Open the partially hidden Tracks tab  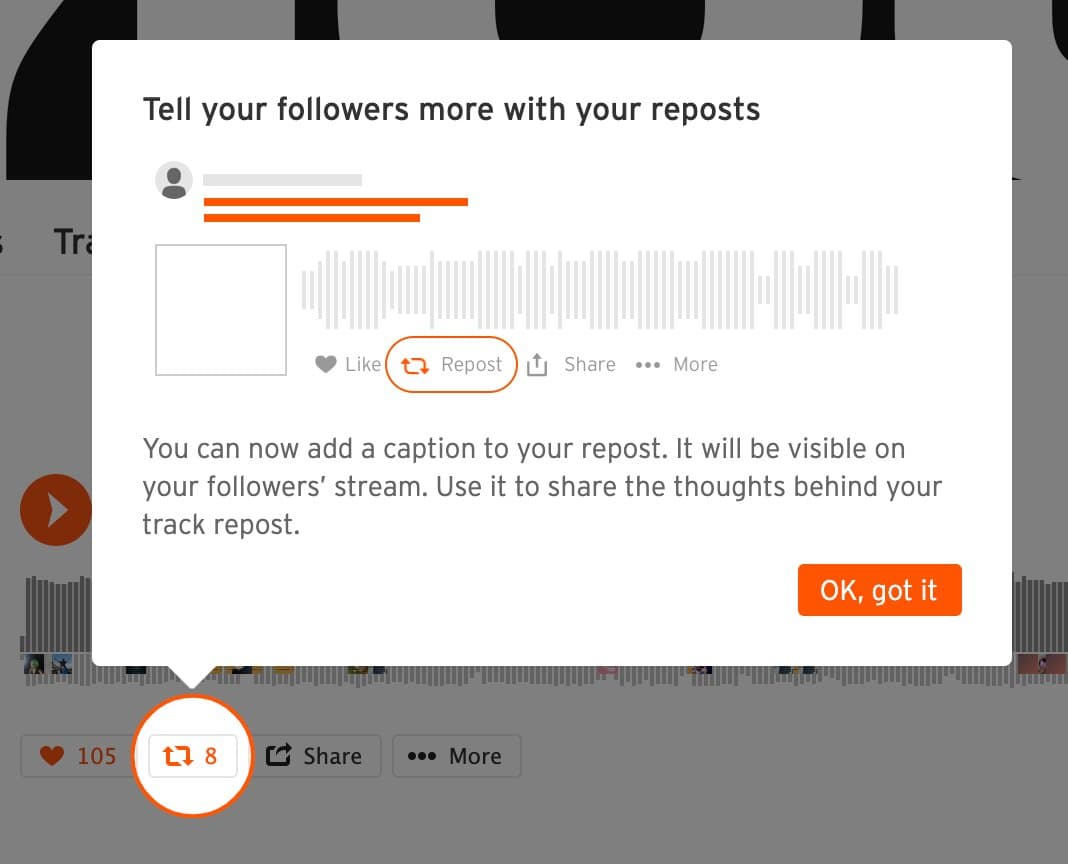click(x=73, y=242)
